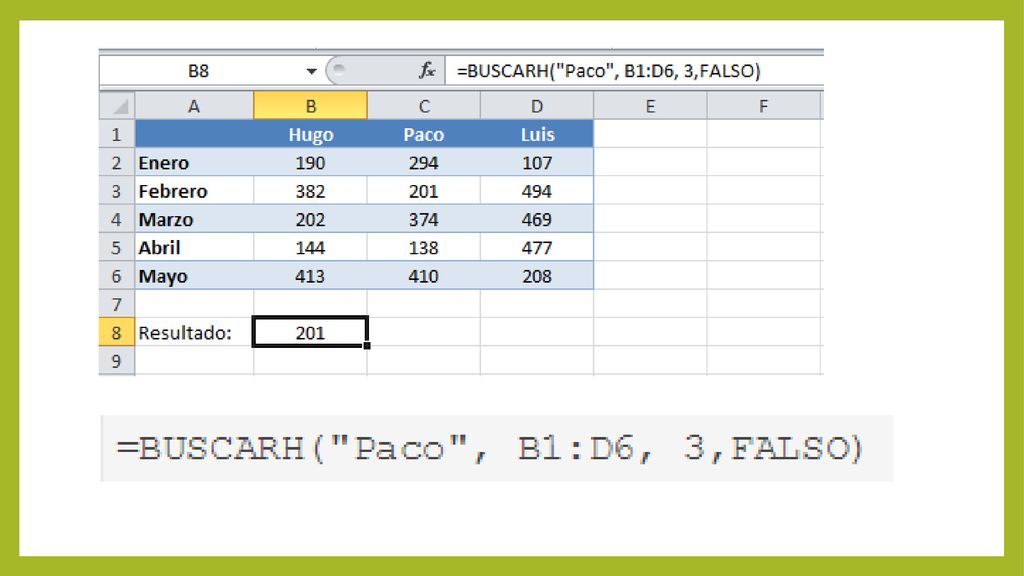Select row 3 header
The image size is (1024, 576).
[117, 191]
